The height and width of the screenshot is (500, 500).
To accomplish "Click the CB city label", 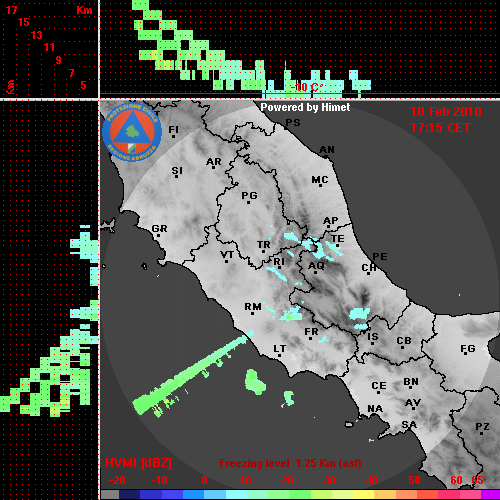I will 404,341.
